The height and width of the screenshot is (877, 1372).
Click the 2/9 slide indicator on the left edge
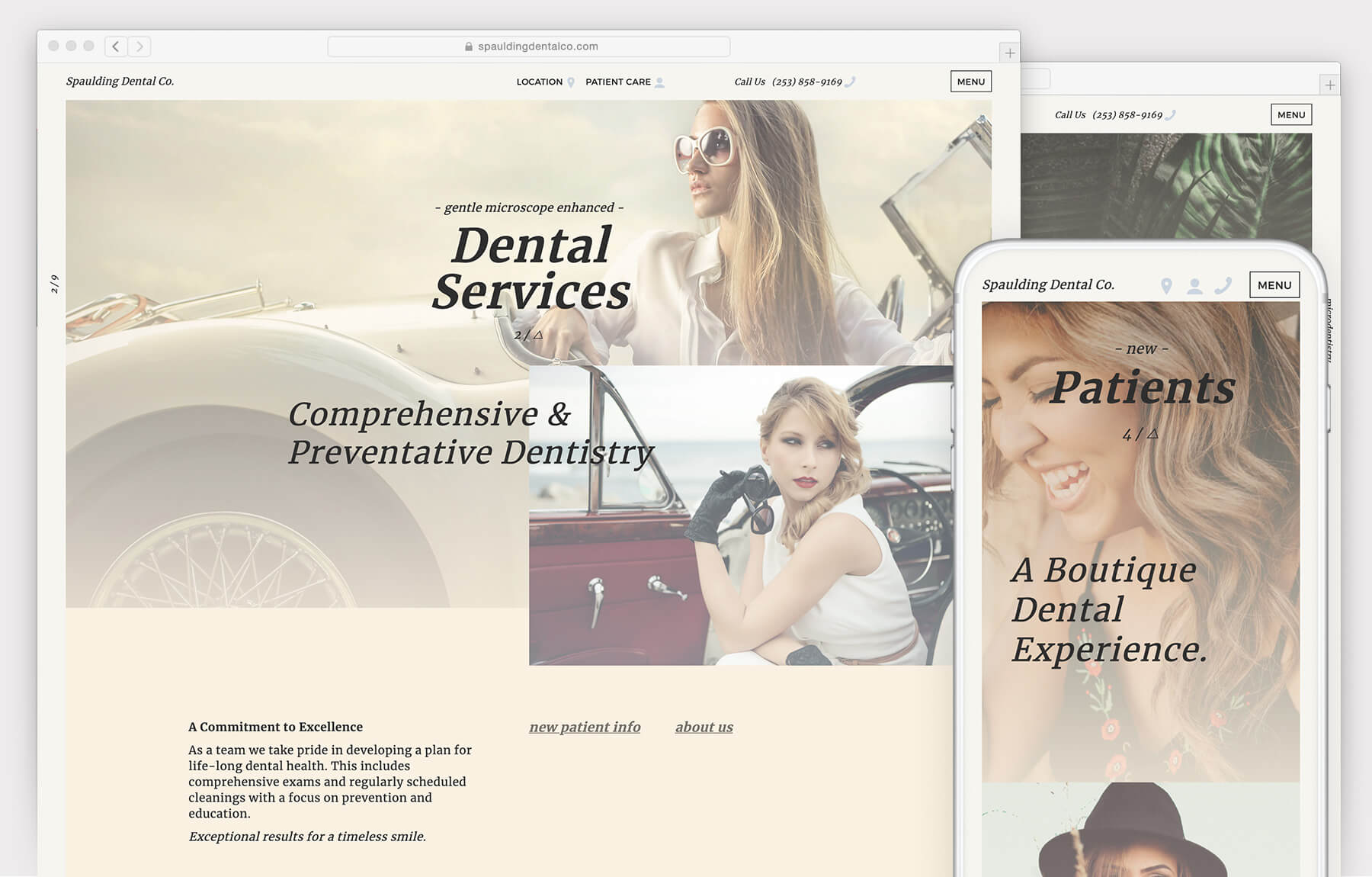[54, 284]
